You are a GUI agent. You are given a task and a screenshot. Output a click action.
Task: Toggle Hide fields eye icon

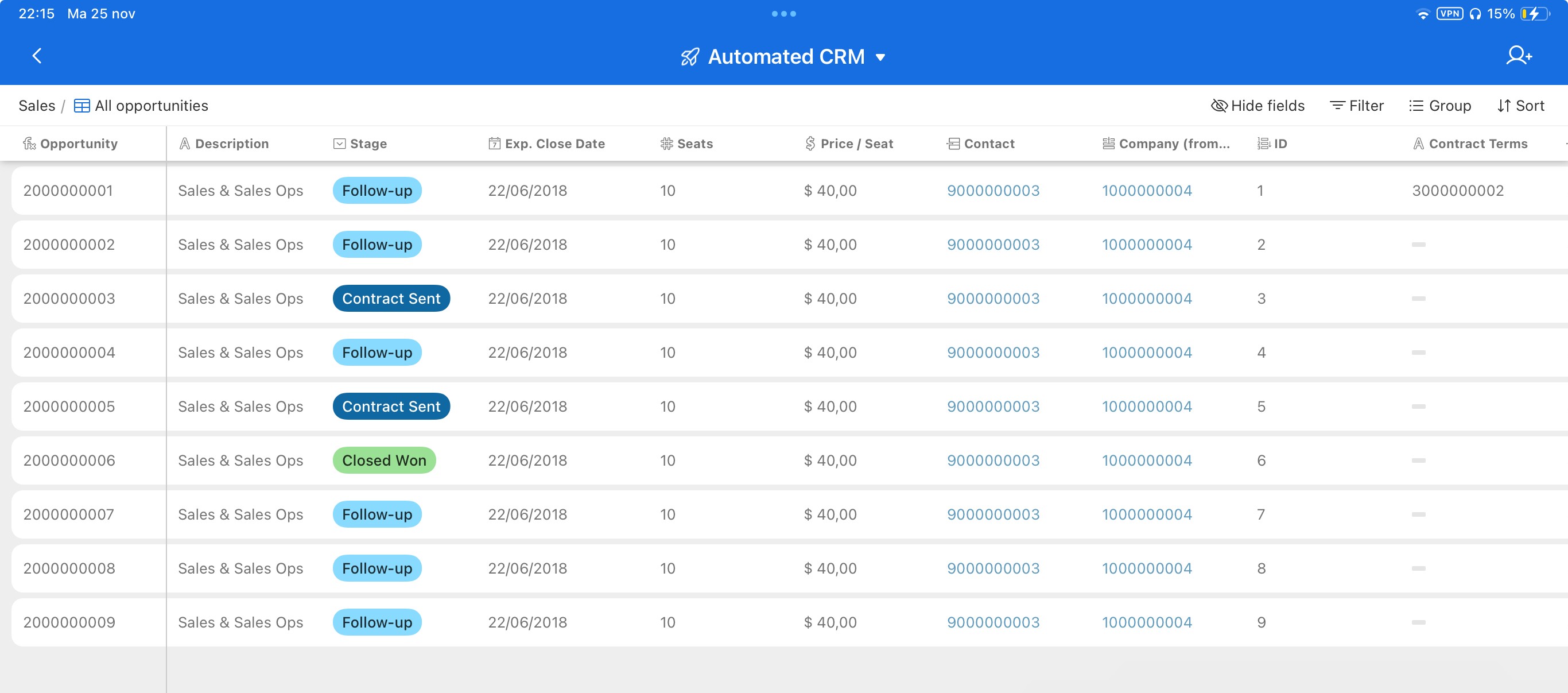[x=1218, y=106]
